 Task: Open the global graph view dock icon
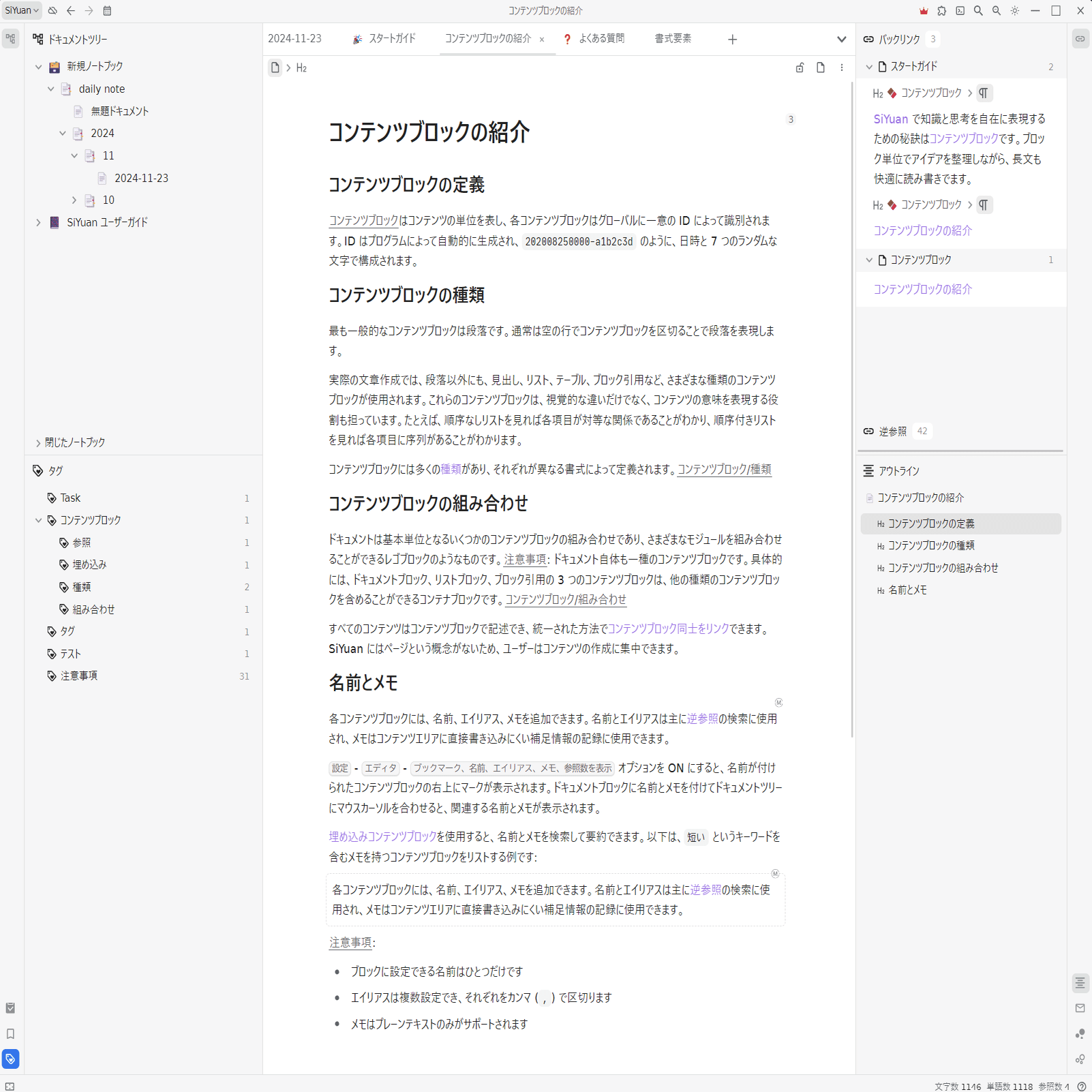click(x=1080, y=1059)
